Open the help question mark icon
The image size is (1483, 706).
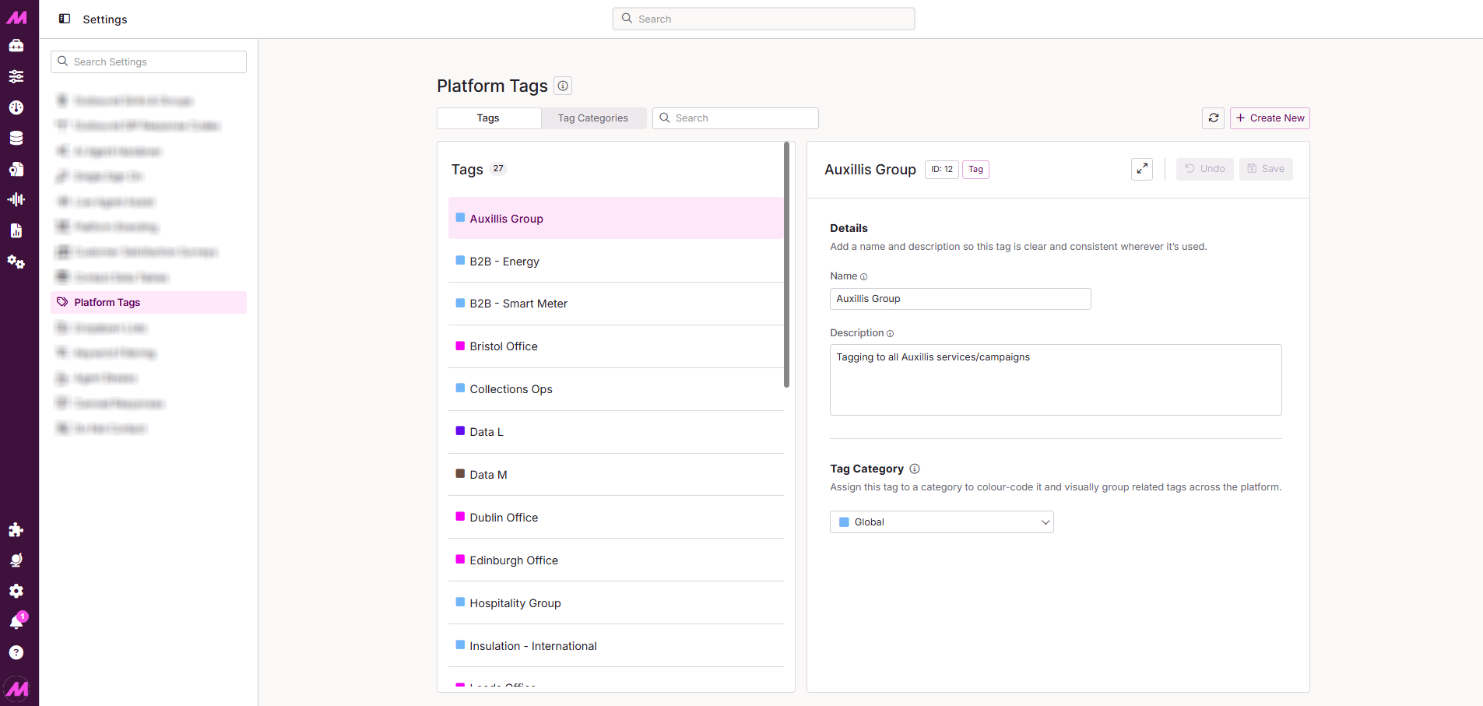coord(16,652)
